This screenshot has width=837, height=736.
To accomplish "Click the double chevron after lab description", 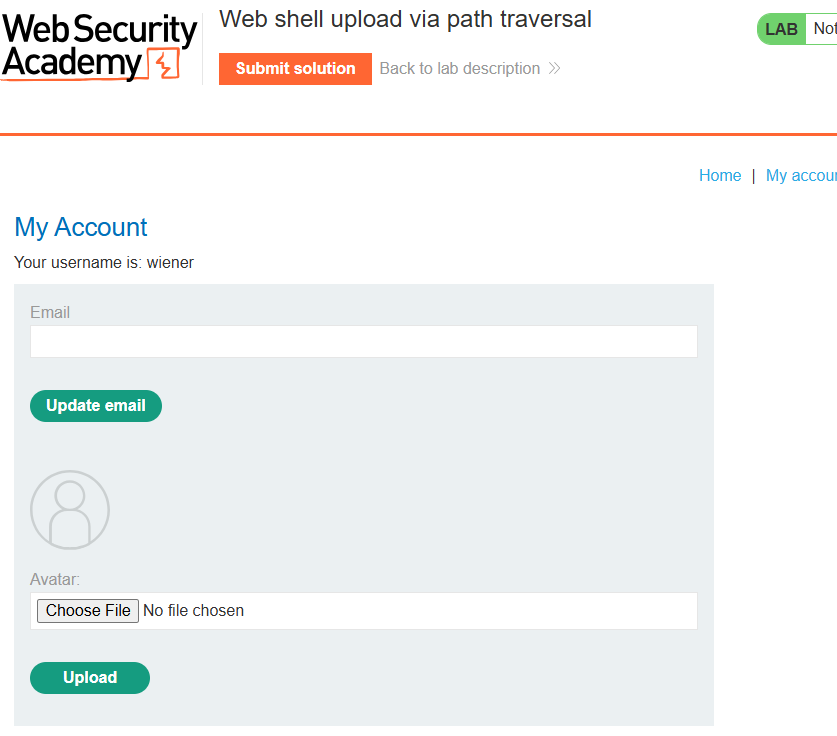I will (555, 68).
